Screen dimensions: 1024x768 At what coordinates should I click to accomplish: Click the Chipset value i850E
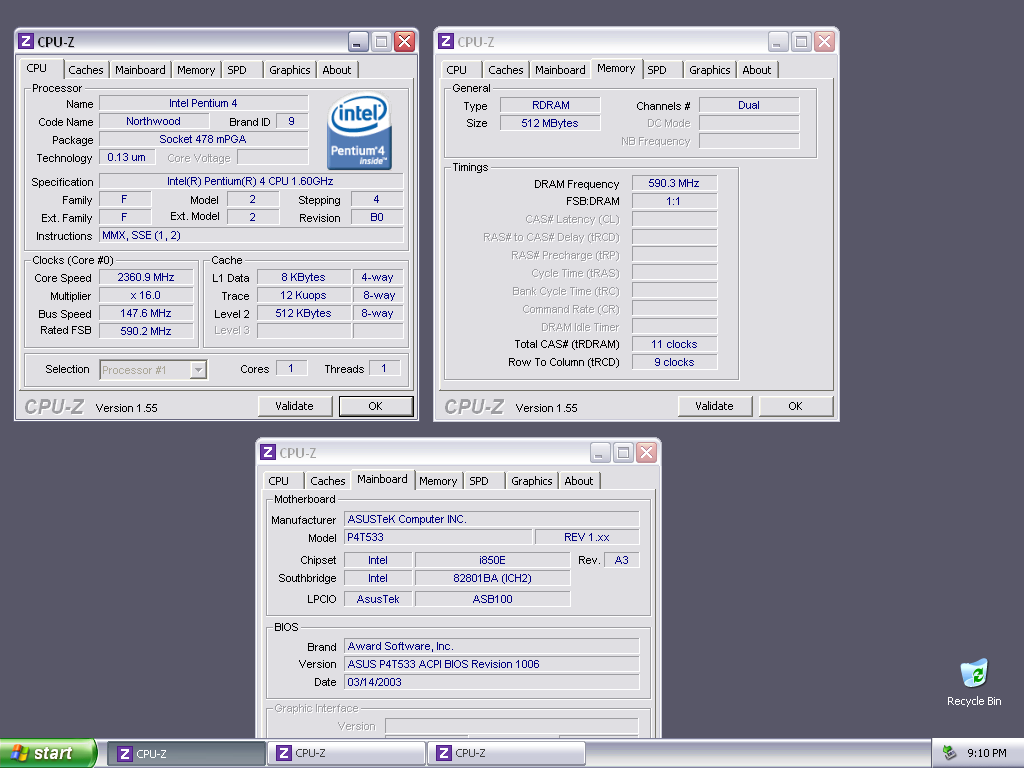pyautogui.click(x=492, y=560)
